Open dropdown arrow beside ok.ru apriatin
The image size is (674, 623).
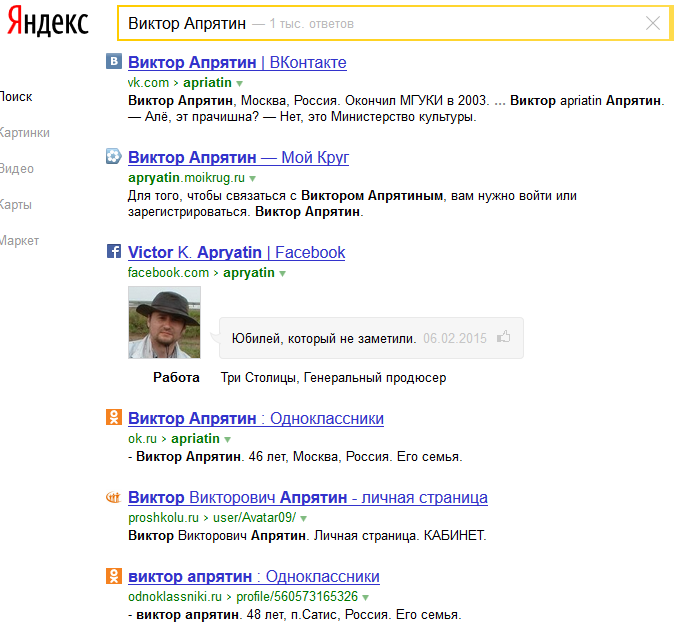(x=228, y=439)
